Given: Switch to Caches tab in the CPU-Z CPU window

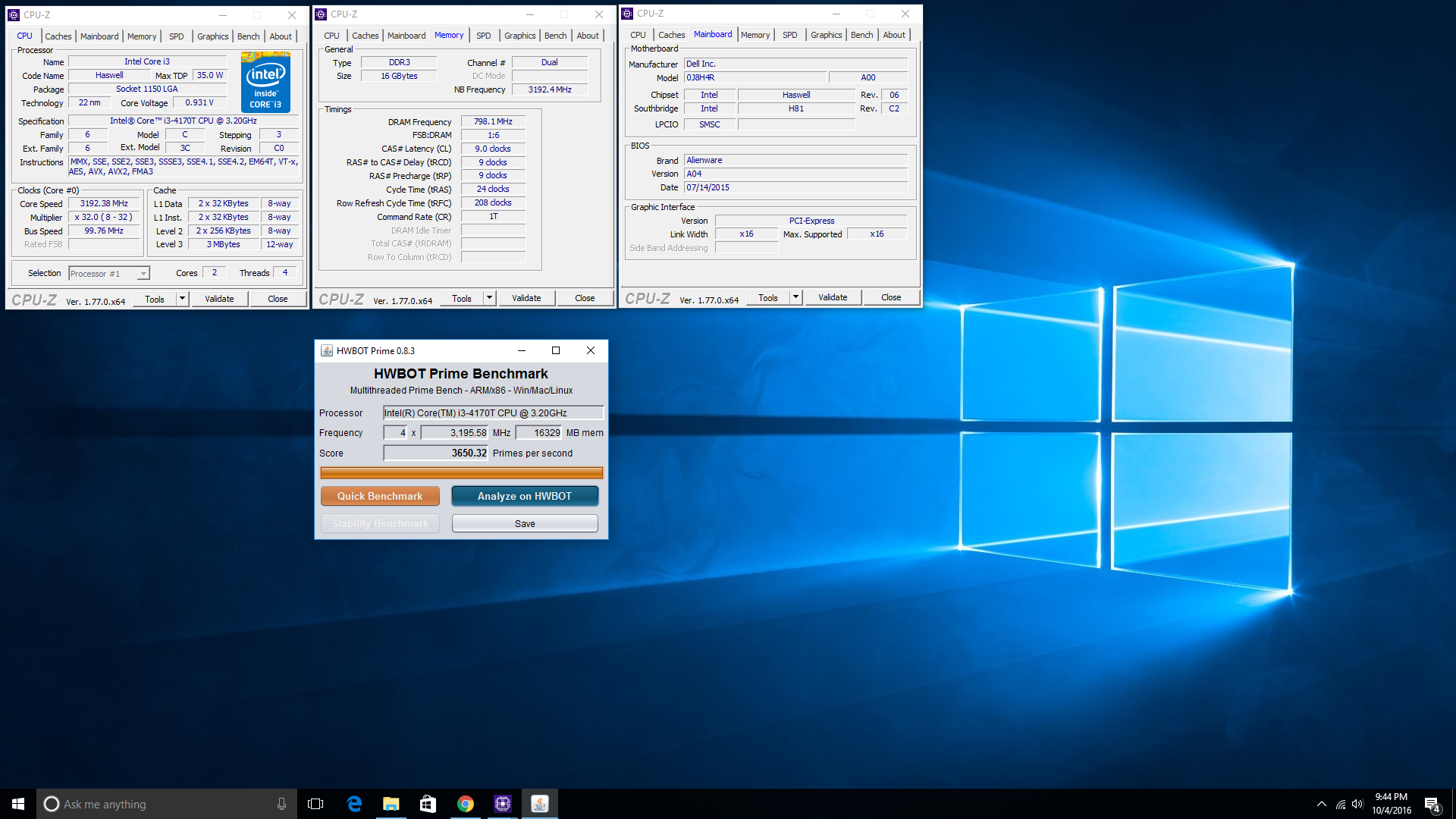Looking at the screenshot, I should coord(58,36).
